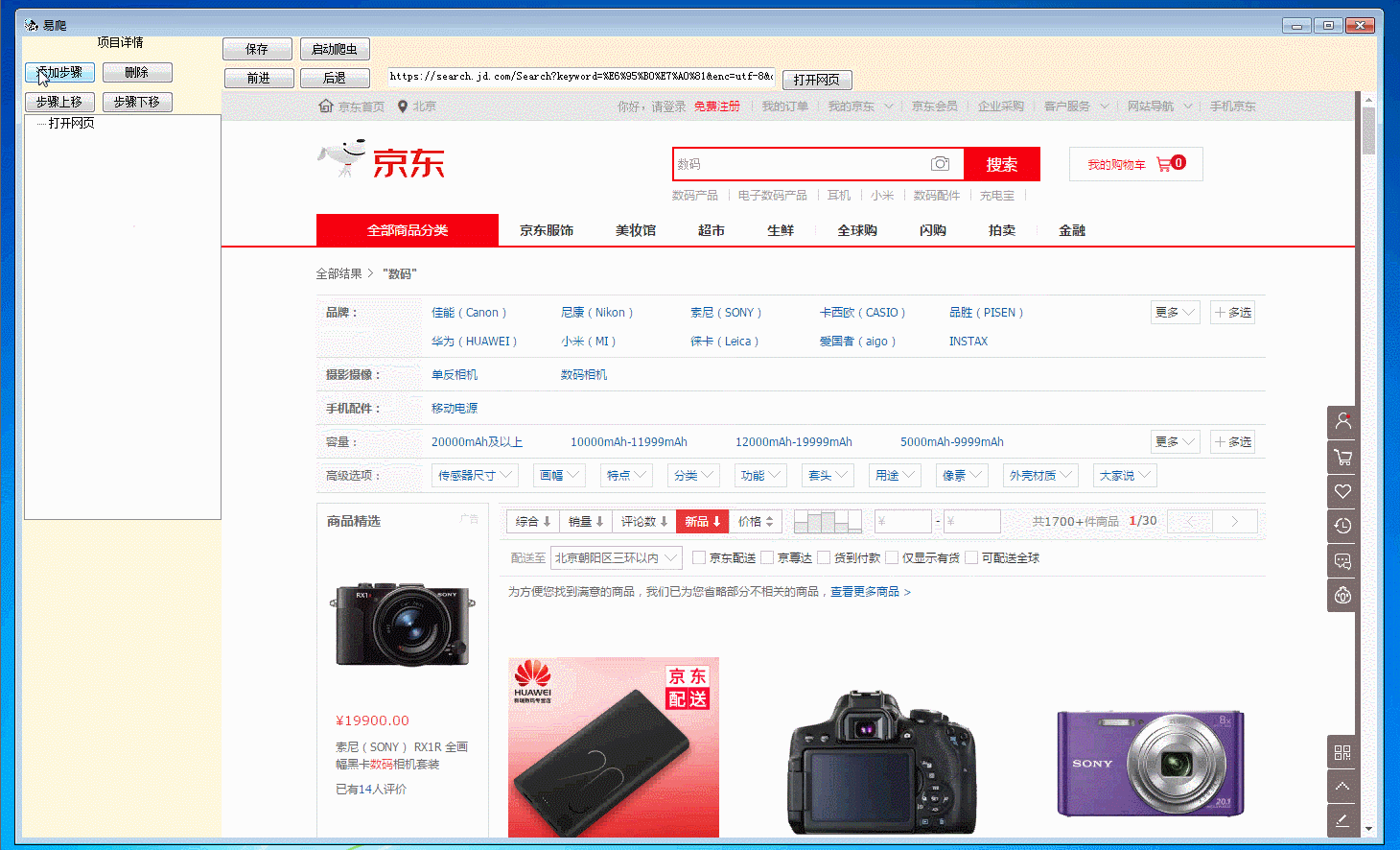The width and height of the screenshot is (1400, 850).
Task: Click the 保存 button
Action: [x=257, y=49]
